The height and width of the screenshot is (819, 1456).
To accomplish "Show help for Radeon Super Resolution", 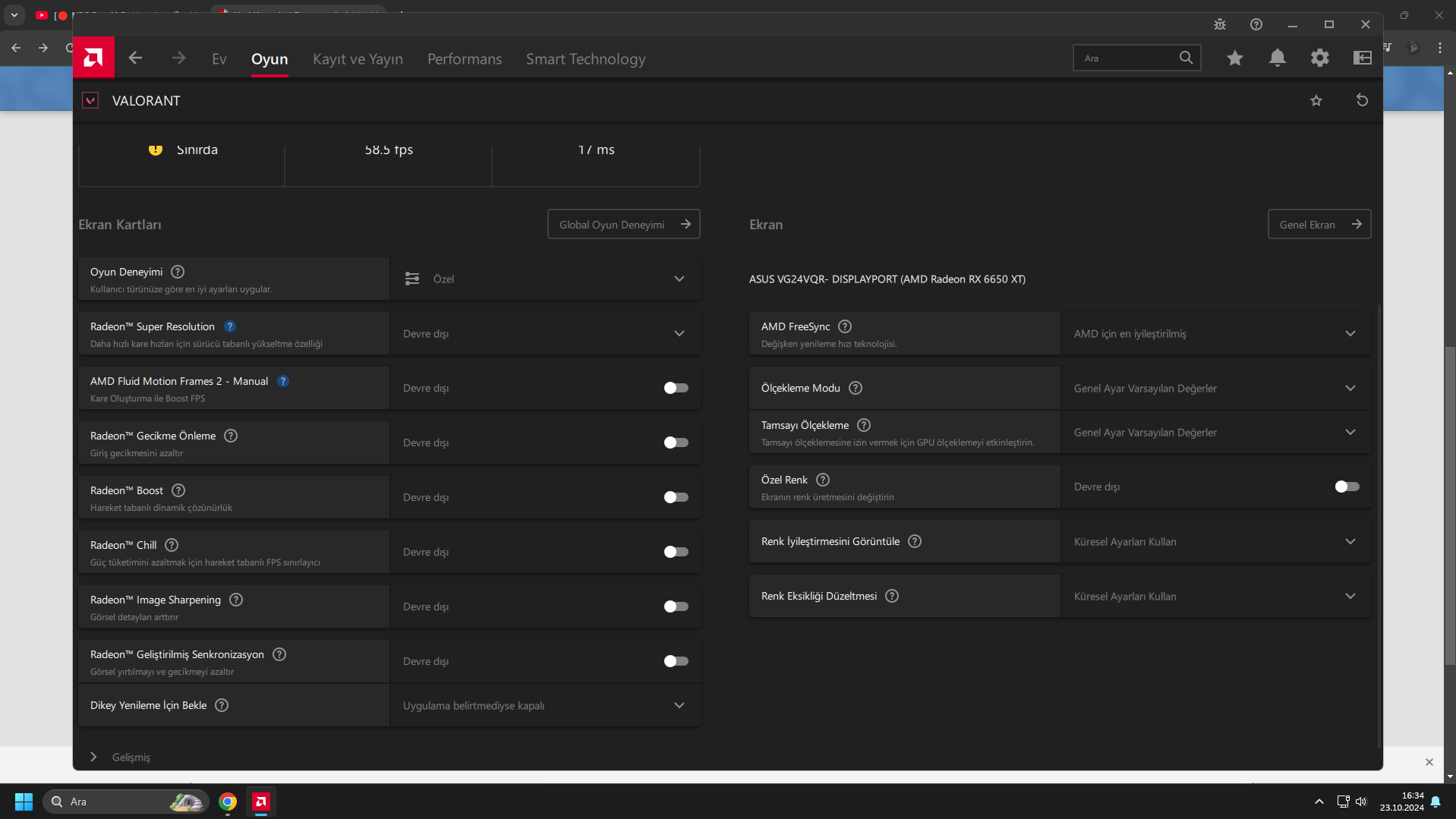I will (x=230, y=326).
